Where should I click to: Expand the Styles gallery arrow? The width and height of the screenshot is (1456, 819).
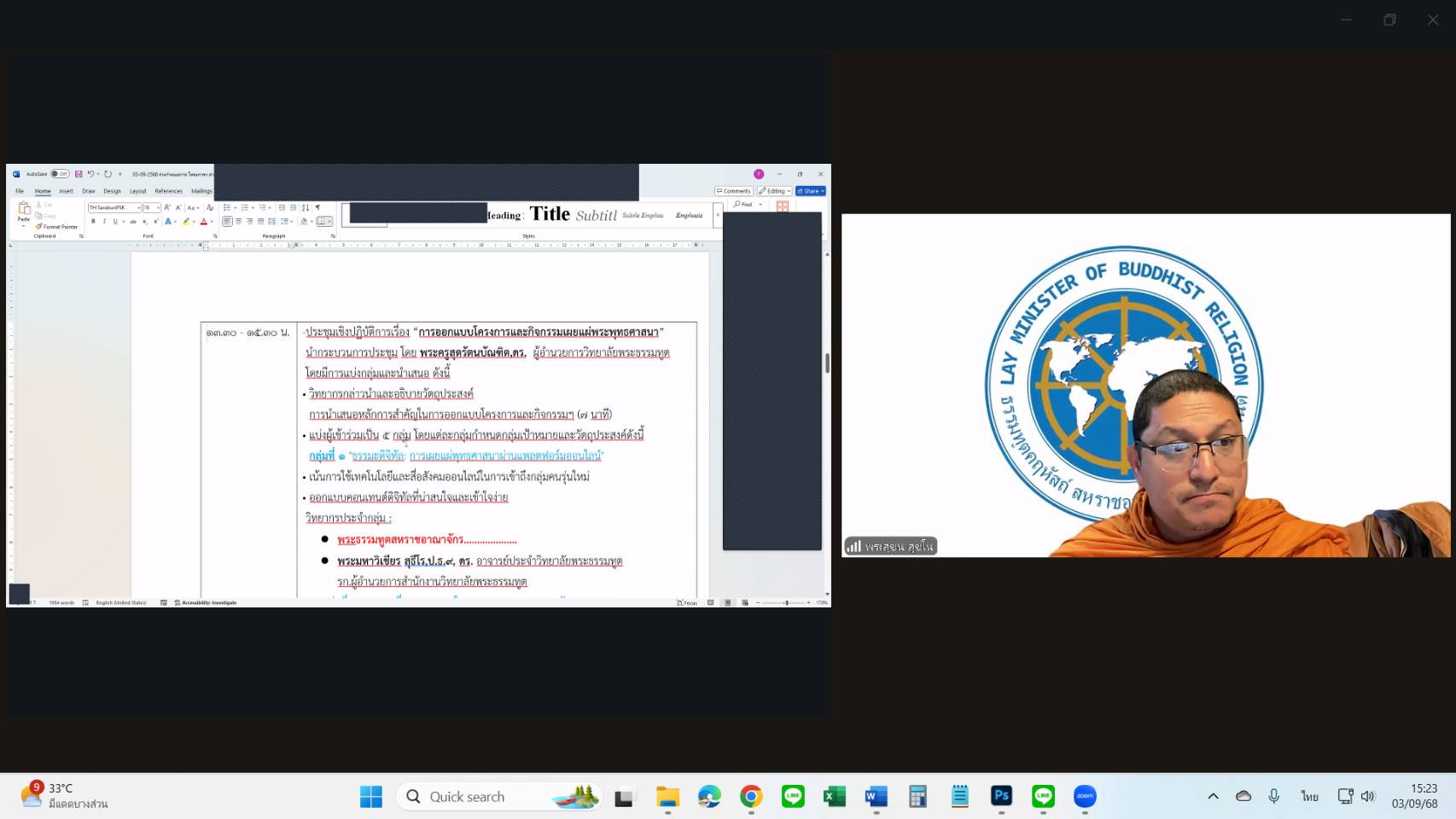(717, 215)
